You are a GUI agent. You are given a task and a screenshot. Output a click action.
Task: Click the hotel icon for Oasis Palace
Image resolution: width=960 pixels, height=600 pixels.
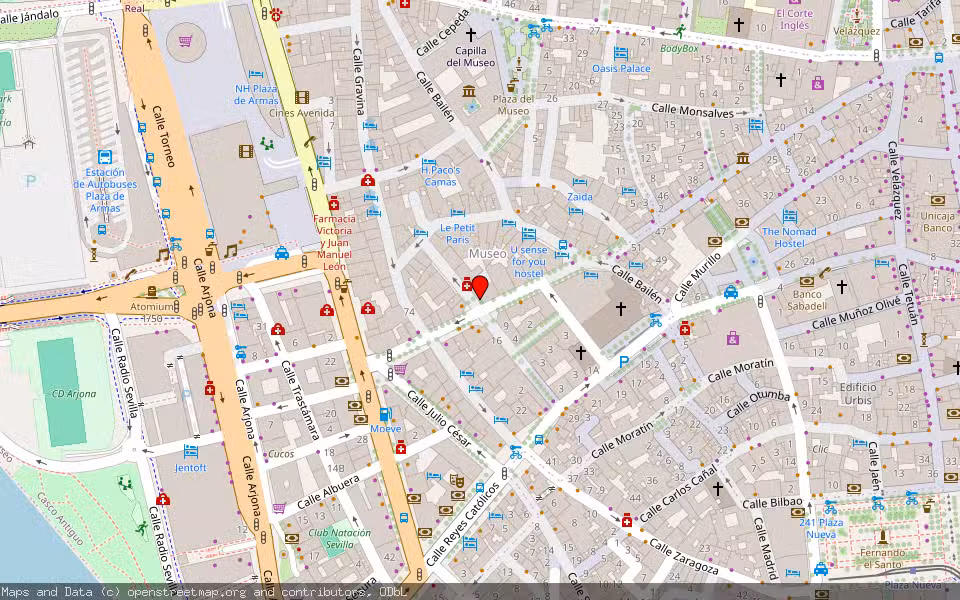(x=620, y=53)
